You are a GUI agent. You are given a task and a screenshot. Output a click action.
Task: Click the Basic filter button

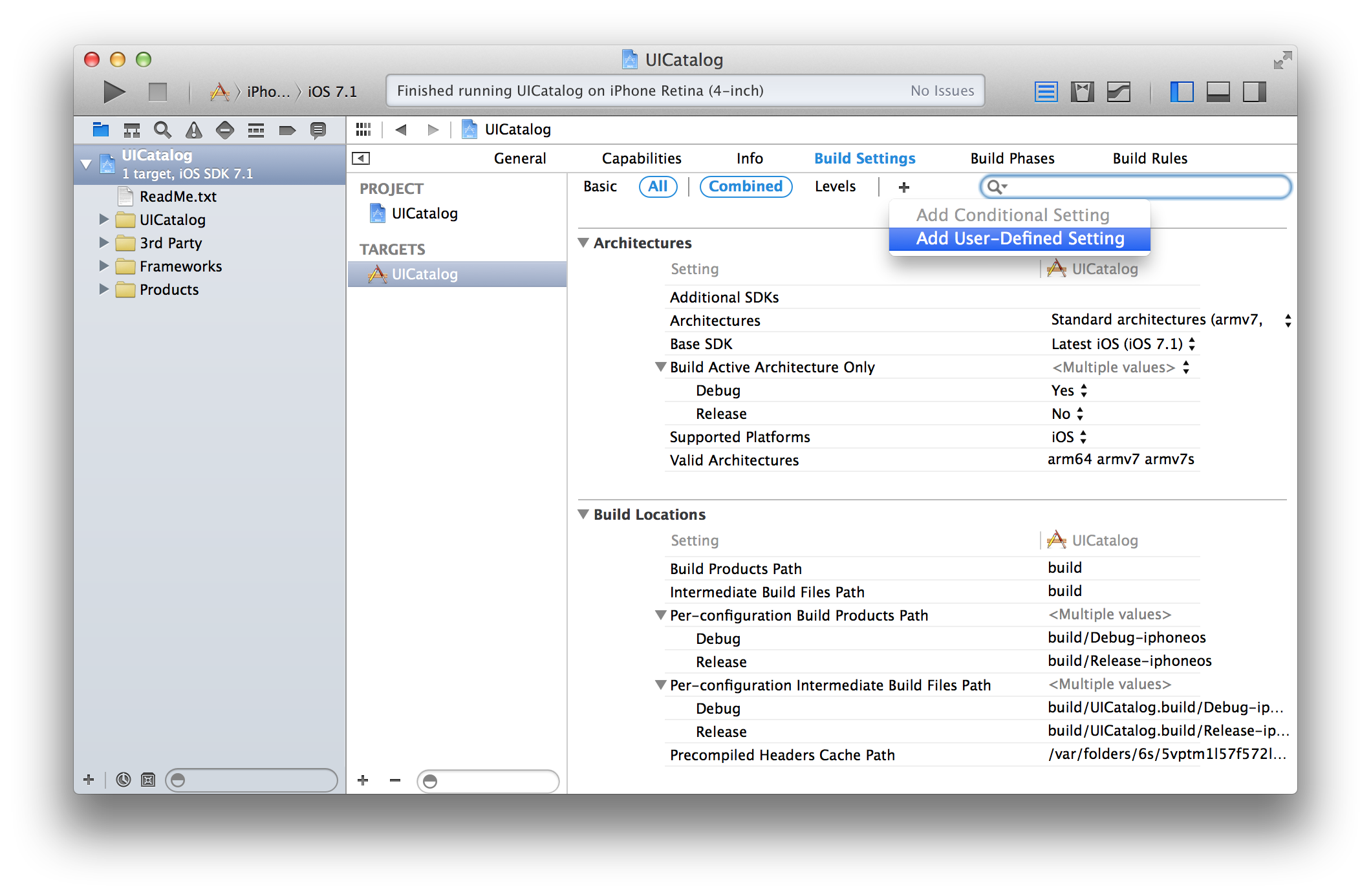601,188
